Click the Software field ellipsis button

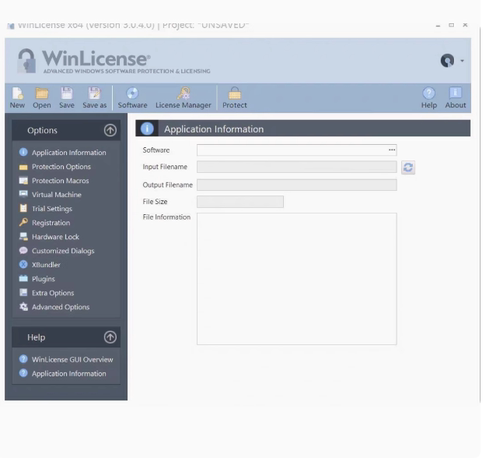pyautogui.click(x=392, y=150)
